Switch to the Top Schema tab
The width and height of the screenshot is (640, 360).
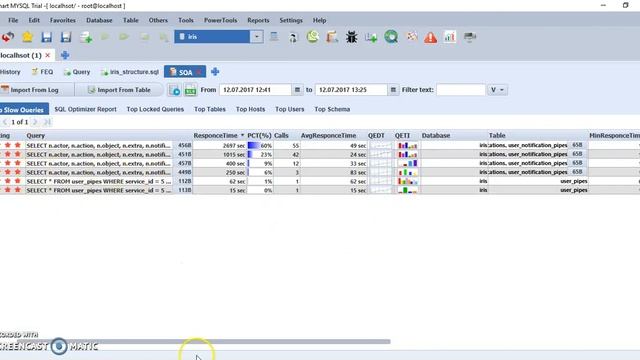[332, 109]
